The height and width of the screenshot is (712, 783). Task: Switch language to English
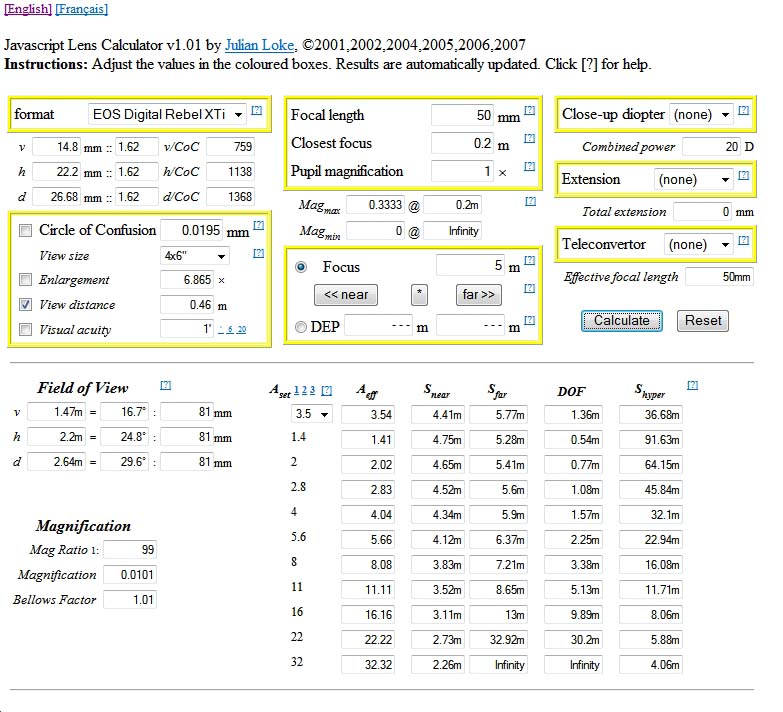pos(28,9)
